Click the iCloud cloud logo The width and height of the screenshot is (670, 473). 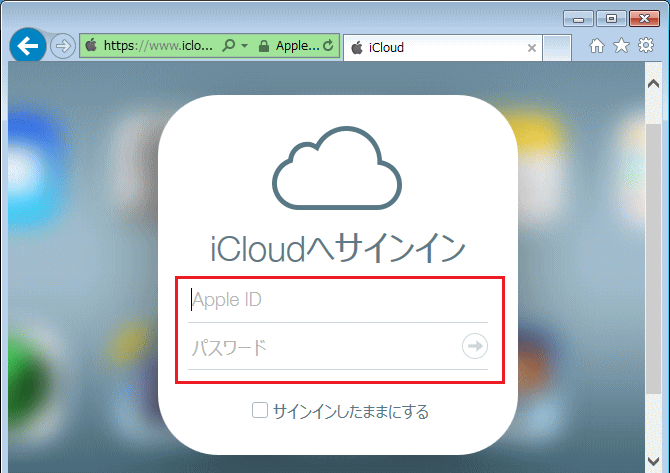tap(337, 168)
